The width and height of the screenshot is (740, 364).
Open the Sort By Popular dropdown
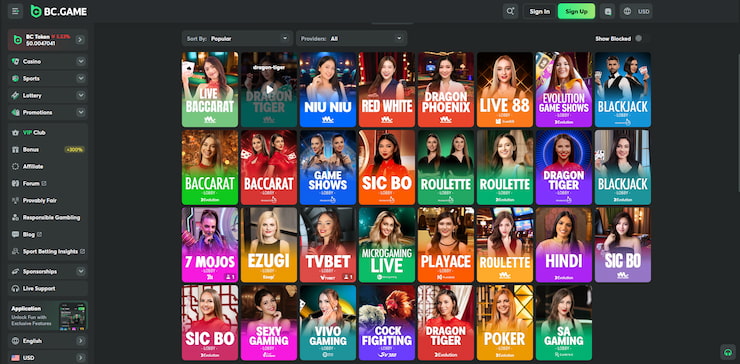(x=237, y=39)
